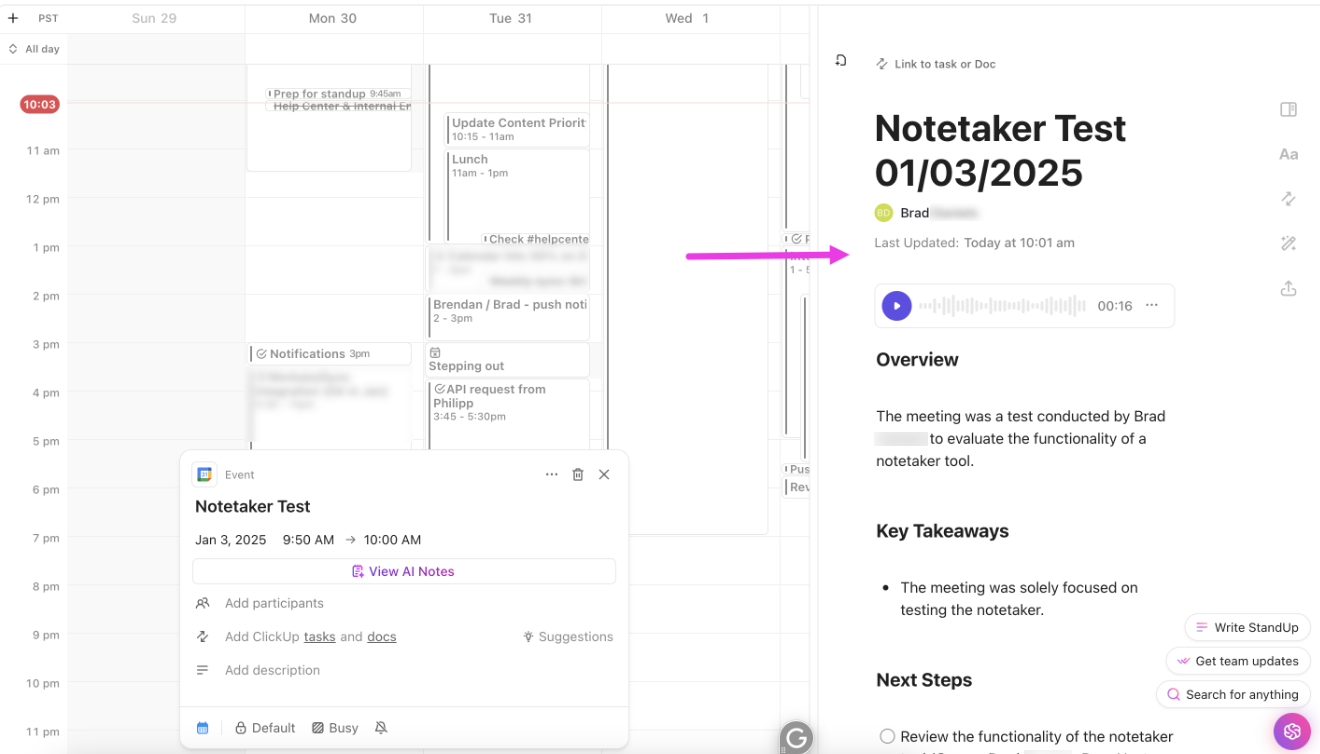
Task: Click the Google Calendar icon in event popup
Action: (x=204, y=474)
